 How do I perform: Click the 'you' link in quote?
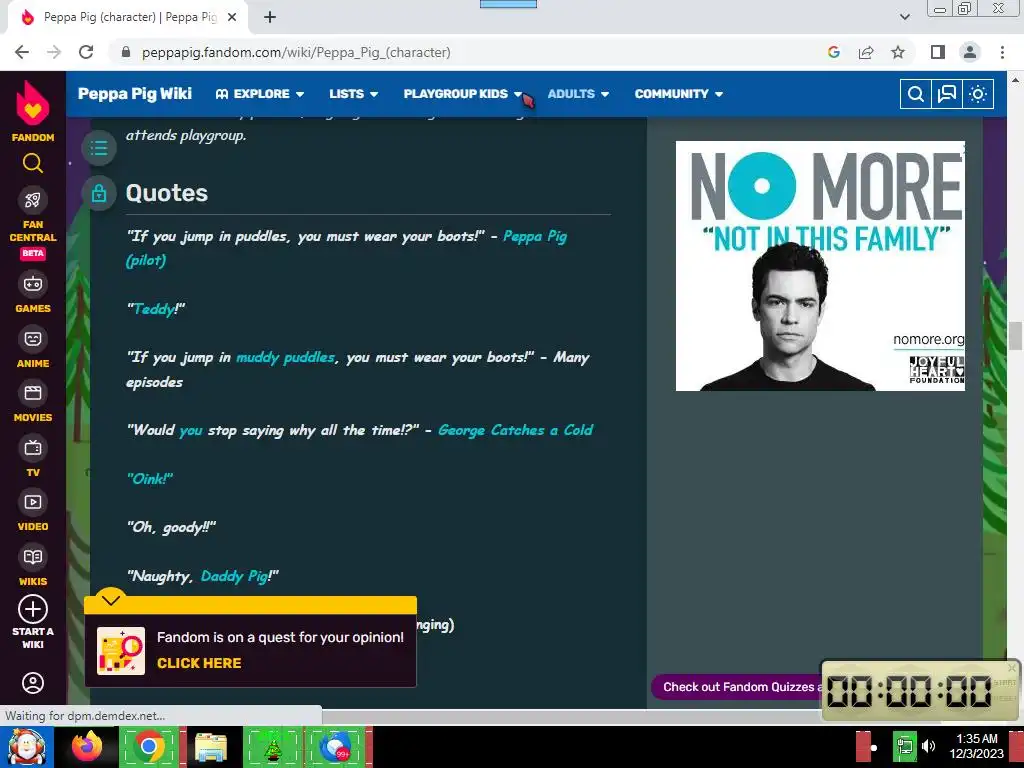191,430
